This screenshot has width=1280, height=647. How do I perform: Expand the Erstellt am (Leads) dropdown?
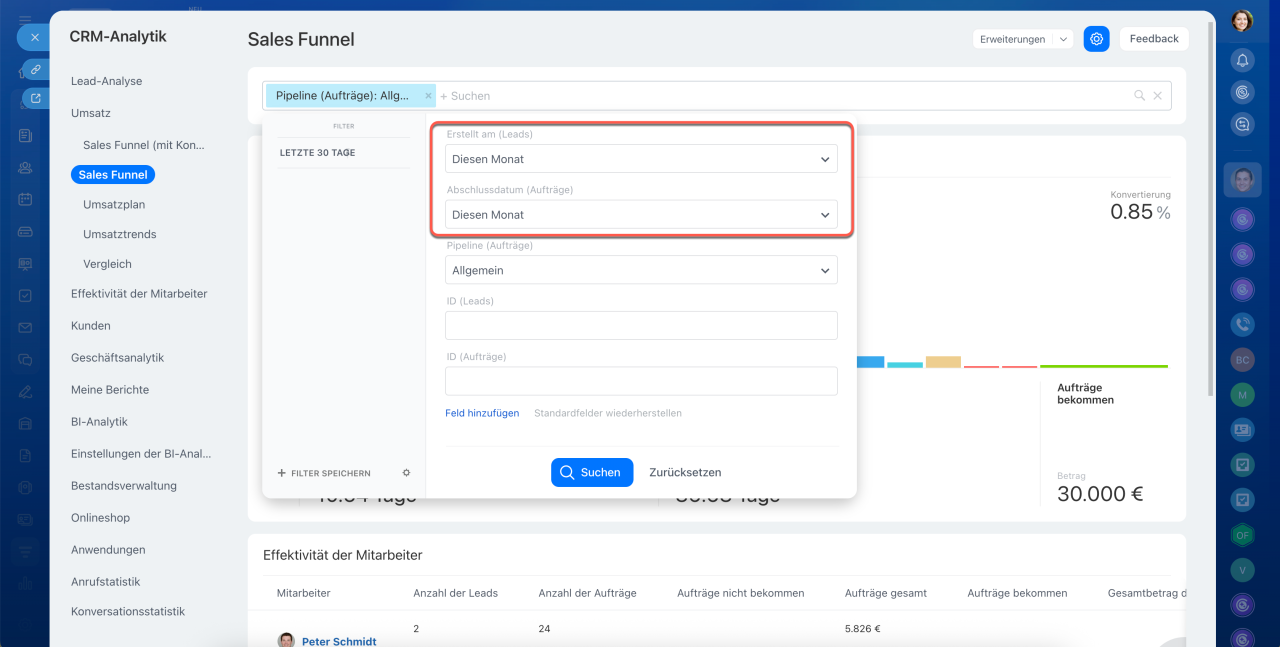coord(641,159)
